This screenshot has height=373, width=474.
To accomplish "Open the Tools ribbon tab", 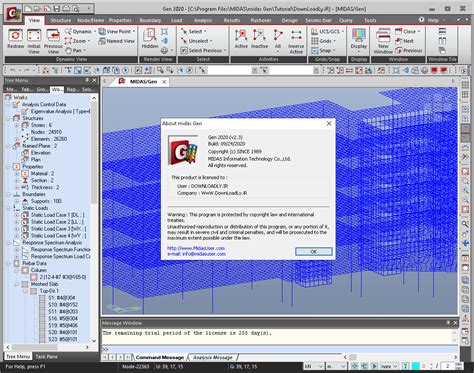I will click(x=370, y=20).
